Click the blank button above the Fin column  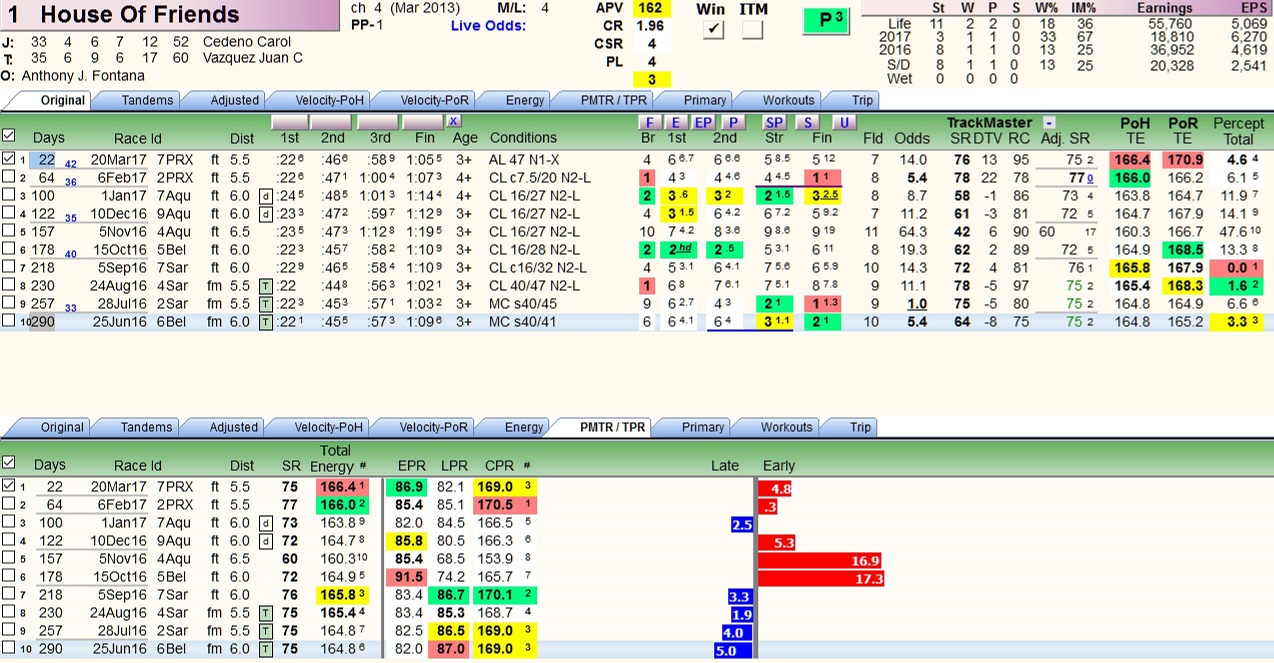click(x=422, y=121)
